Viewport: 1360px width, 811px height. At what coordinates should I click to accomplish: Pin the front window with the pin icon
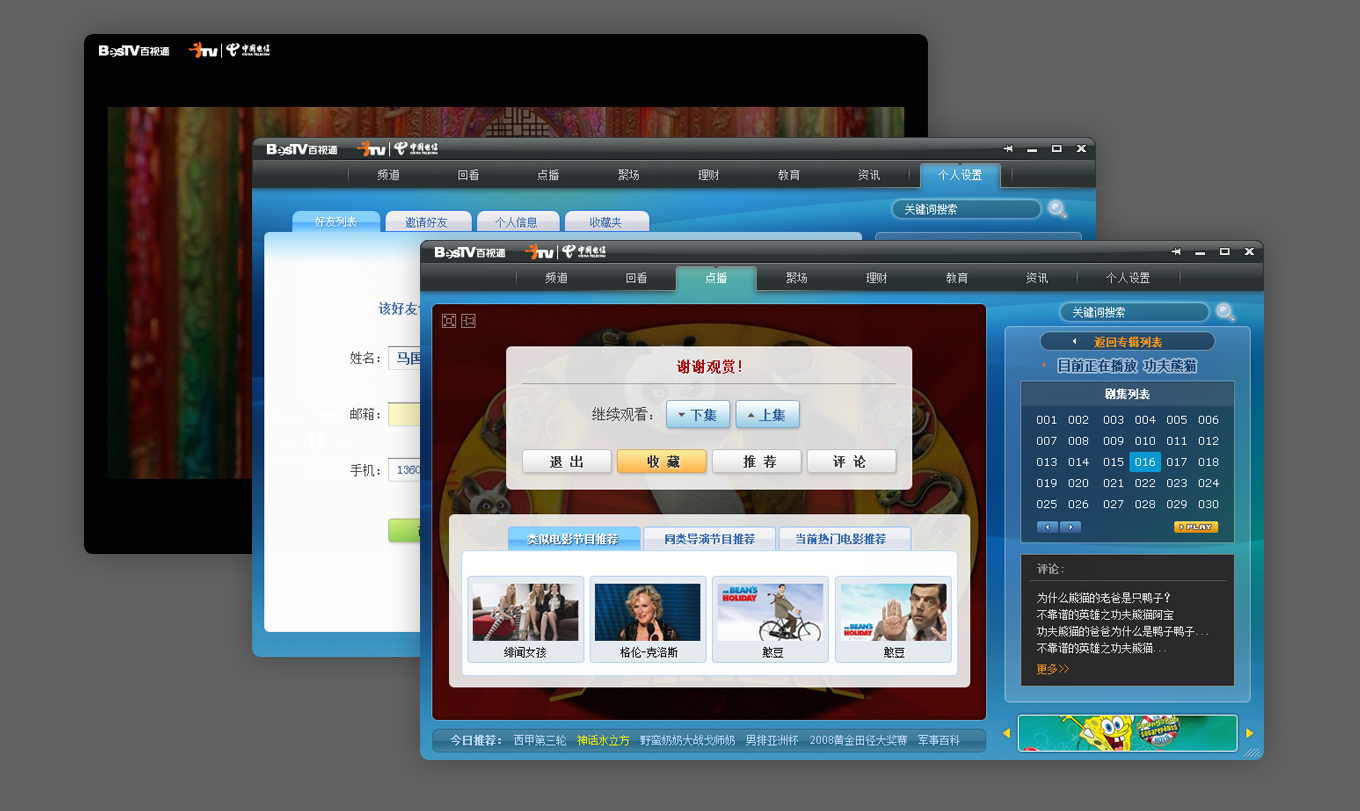coord(1176,252)
